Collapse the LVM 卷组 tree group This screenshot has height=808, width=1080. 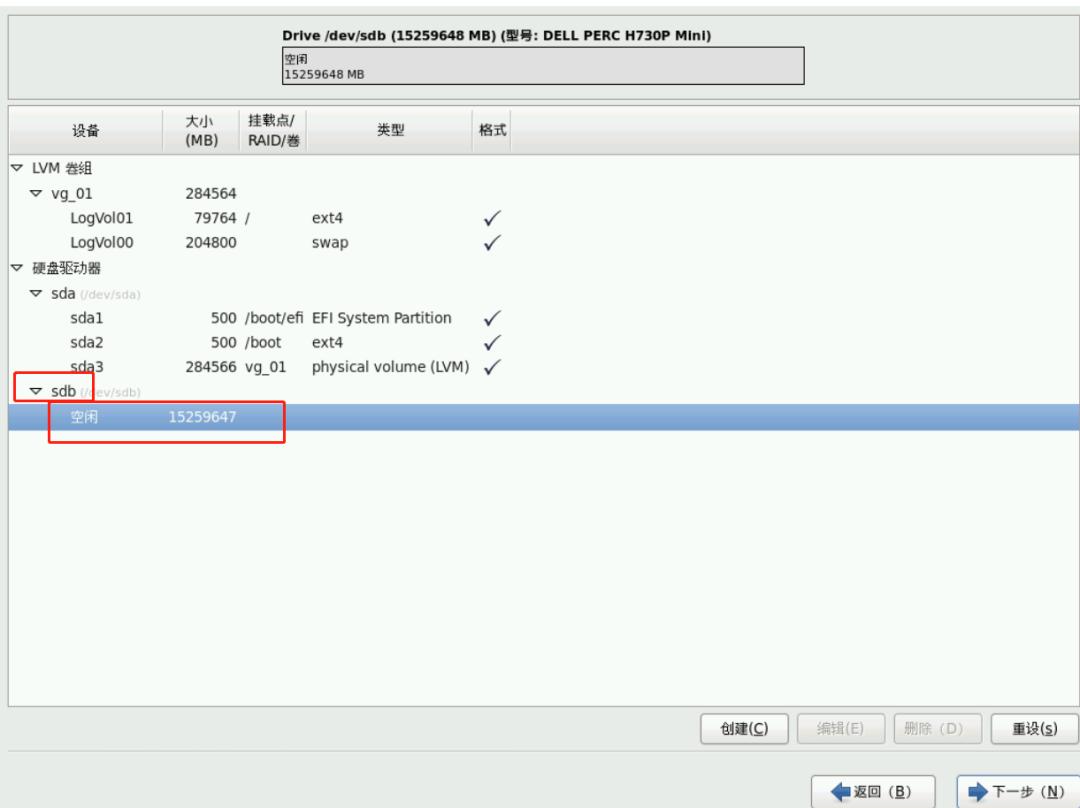[x=17, y=167]
